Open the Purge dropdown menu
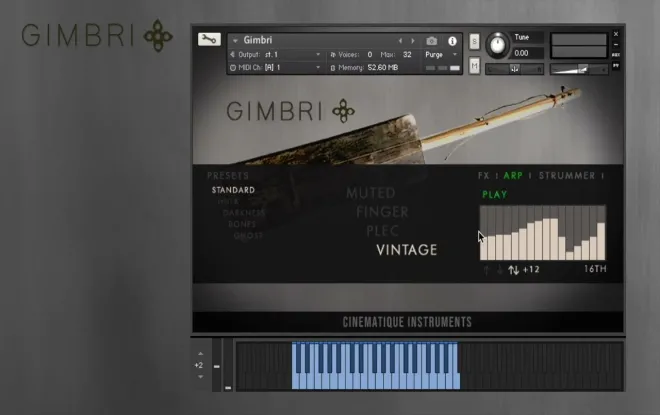 tap(440, 55)
